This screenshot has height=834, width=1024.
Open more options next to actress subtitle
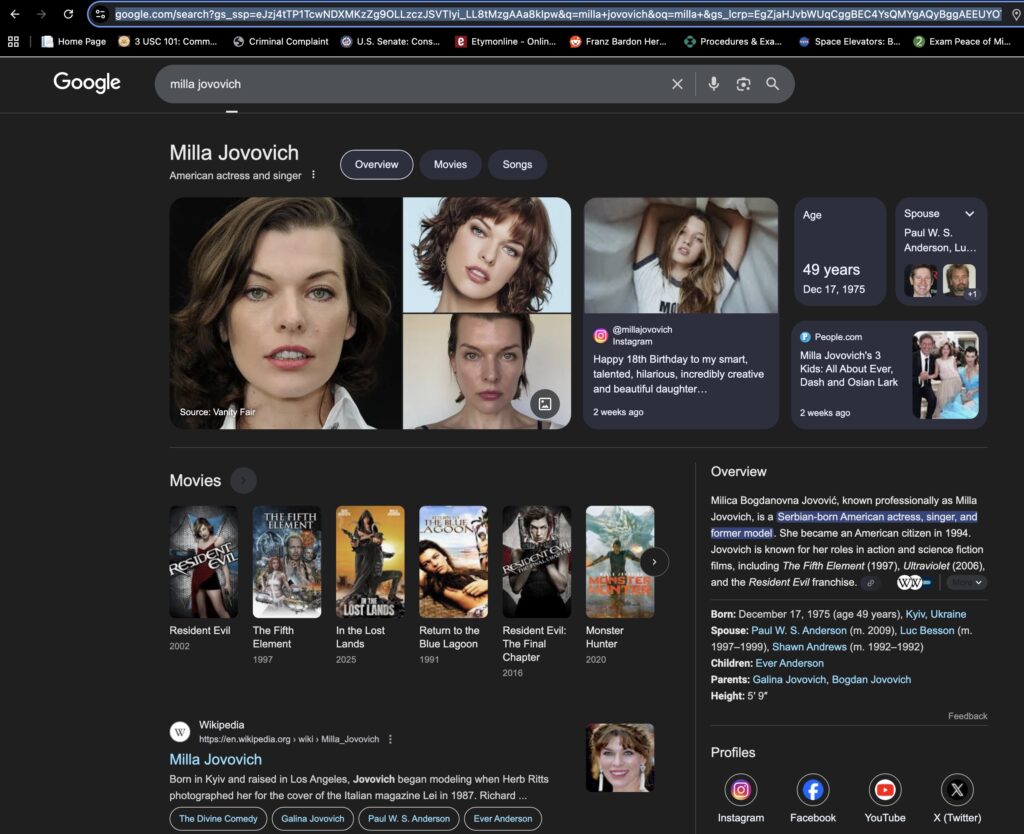(x=313, y=175)
